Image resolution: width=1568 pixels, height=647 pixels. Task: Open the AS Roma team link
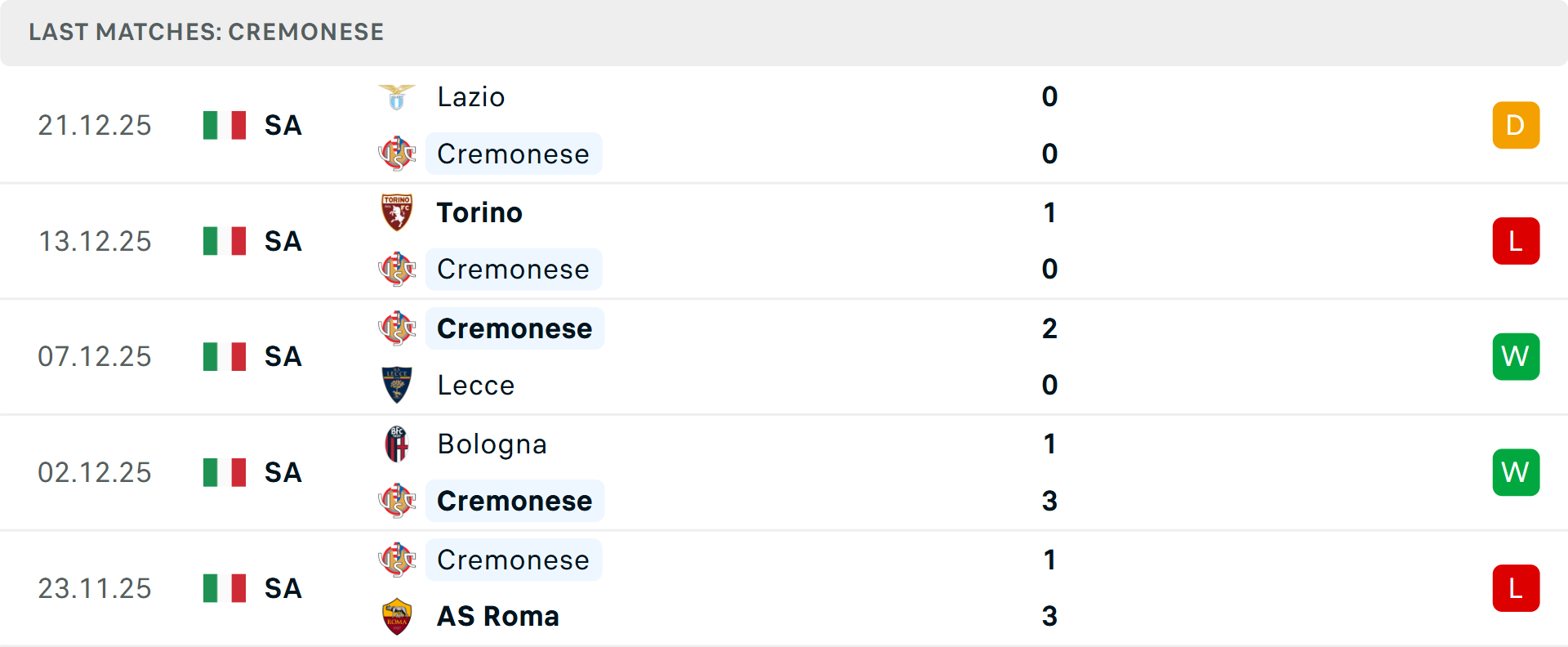pos(498,616)
